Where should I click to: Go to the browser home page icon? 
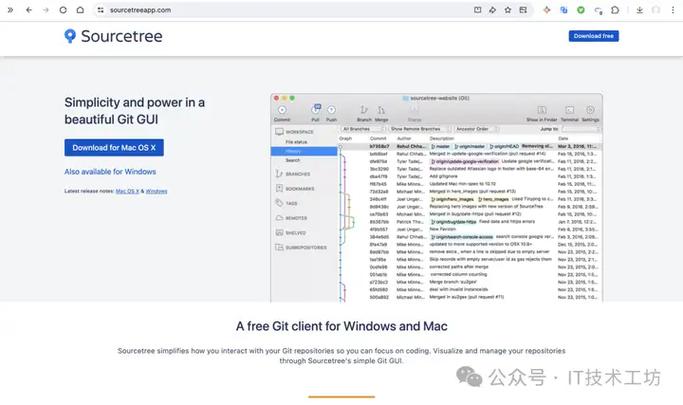(80, 10)
